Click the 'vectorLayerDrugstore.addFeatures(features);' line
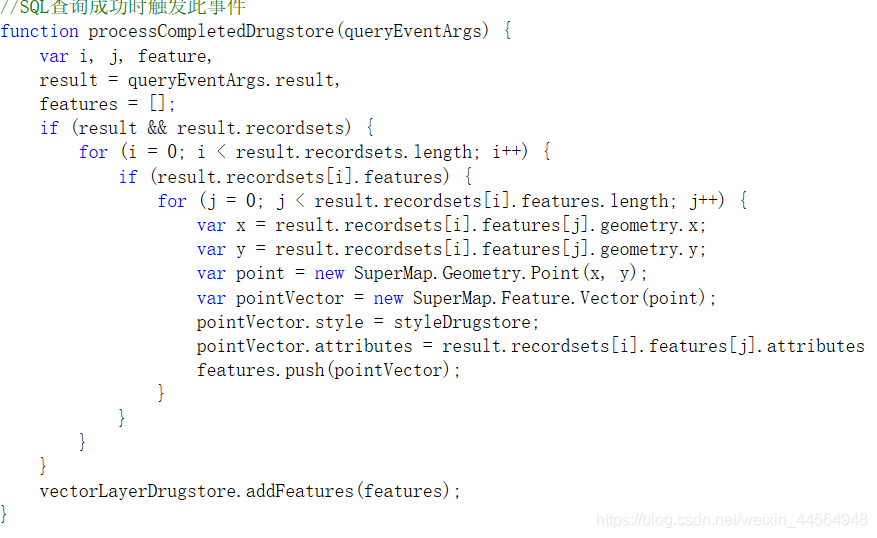Screen dimensions: 877x538 click(x=250, y=492)
